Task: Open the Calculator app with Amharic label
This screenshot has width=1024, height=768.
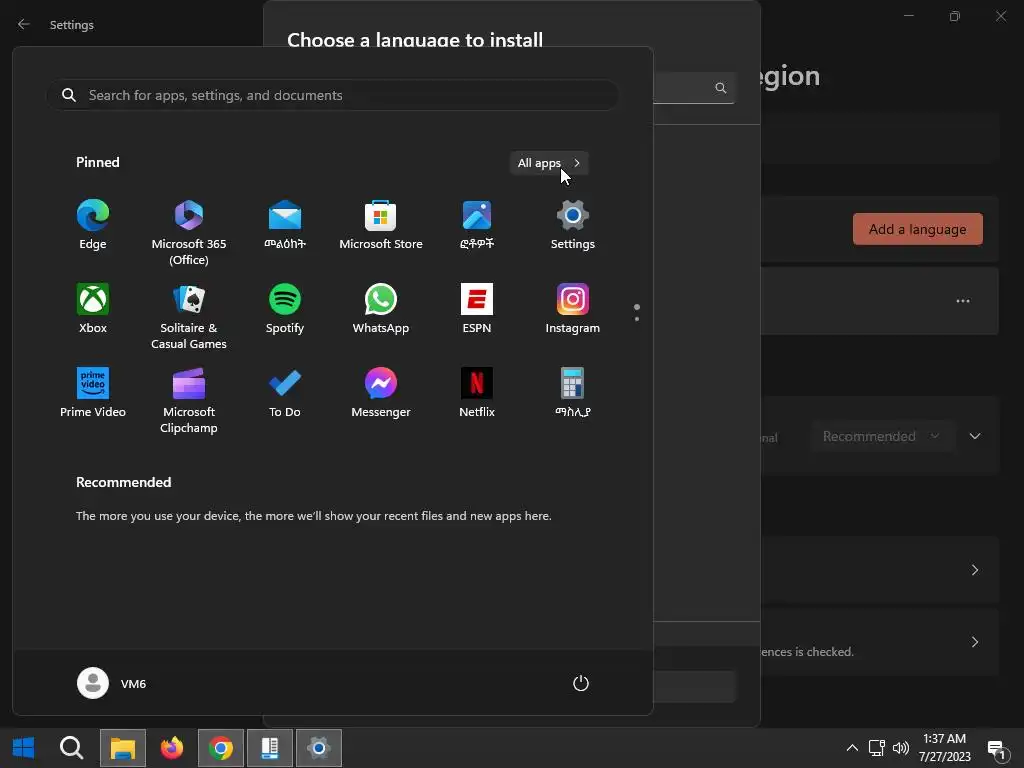Action: tap(573, 392)
